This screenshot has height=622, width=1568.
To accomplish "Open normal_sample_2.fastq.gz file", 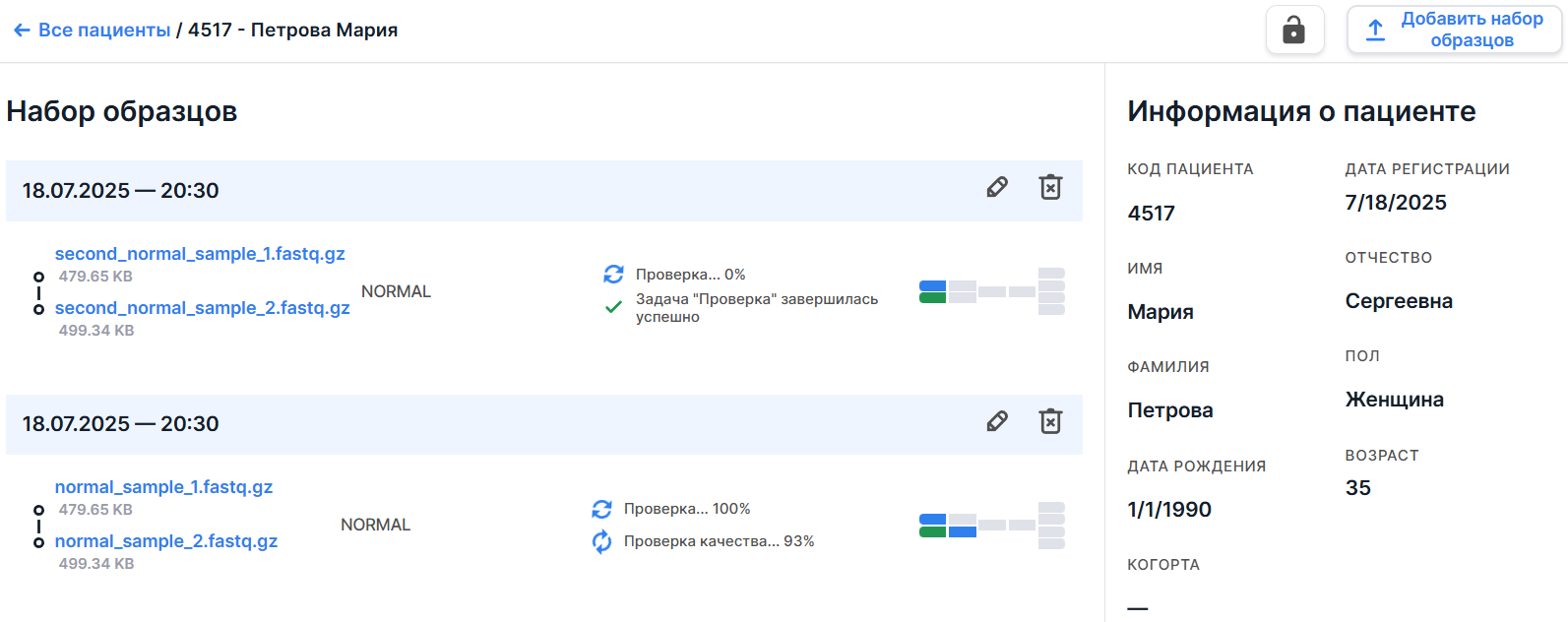I will pos(166,541).
